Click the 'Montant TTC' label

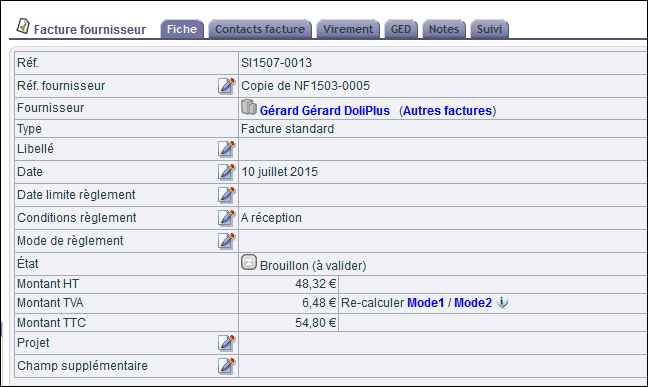tap(51, 323)
